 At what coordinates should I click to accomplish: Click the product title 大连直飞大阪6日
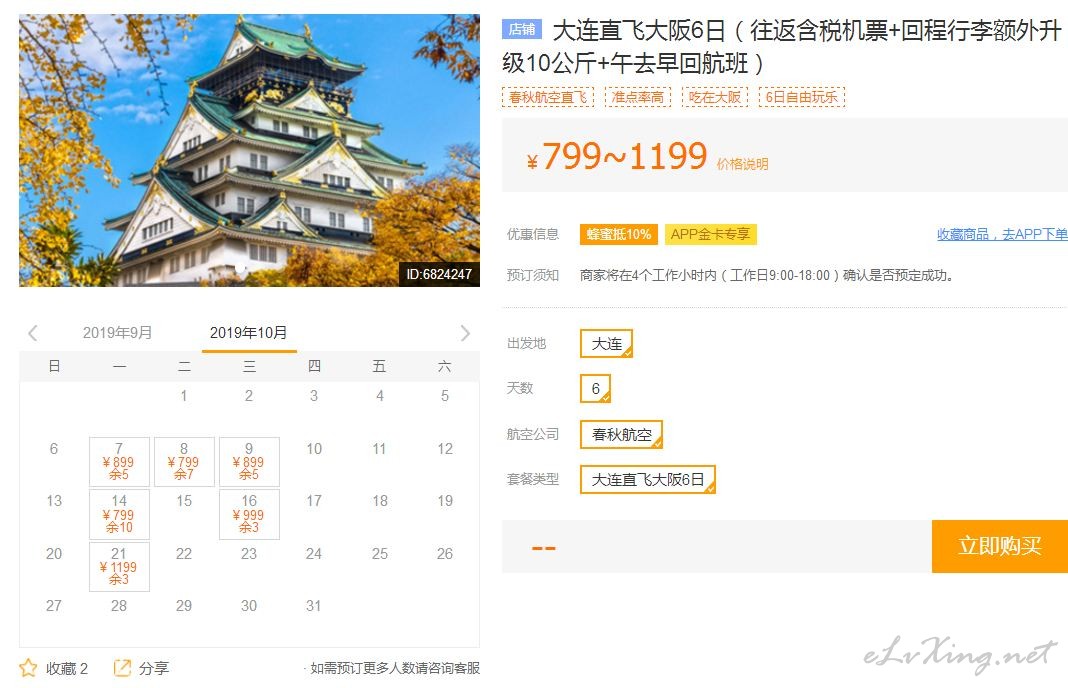pyautogui.click(x=781, y=47)
